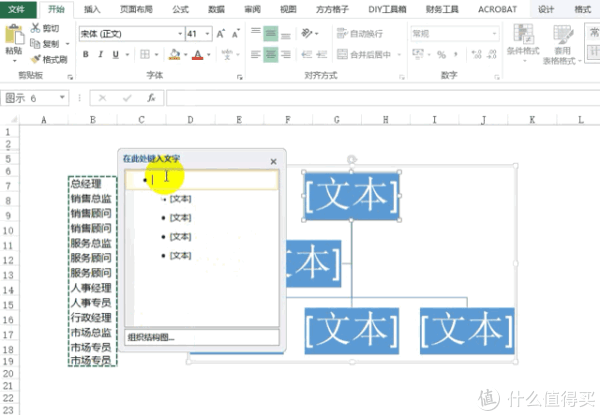Apply the fill color bucket
Image resolution: width=600 pixels, height=416 pixels.
(174, 55)
